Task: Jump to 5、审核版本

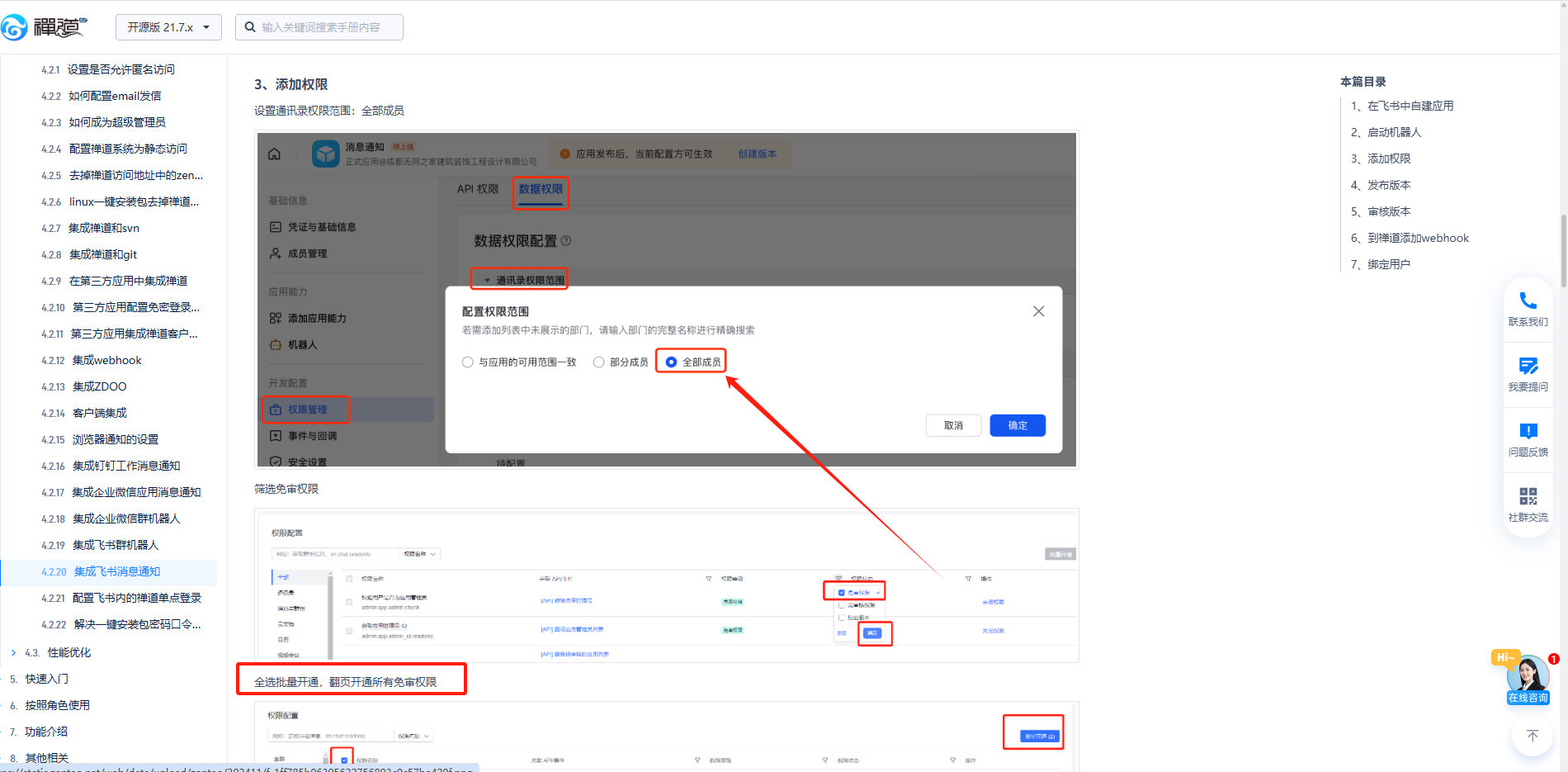Action: (x=1381, y=211)
